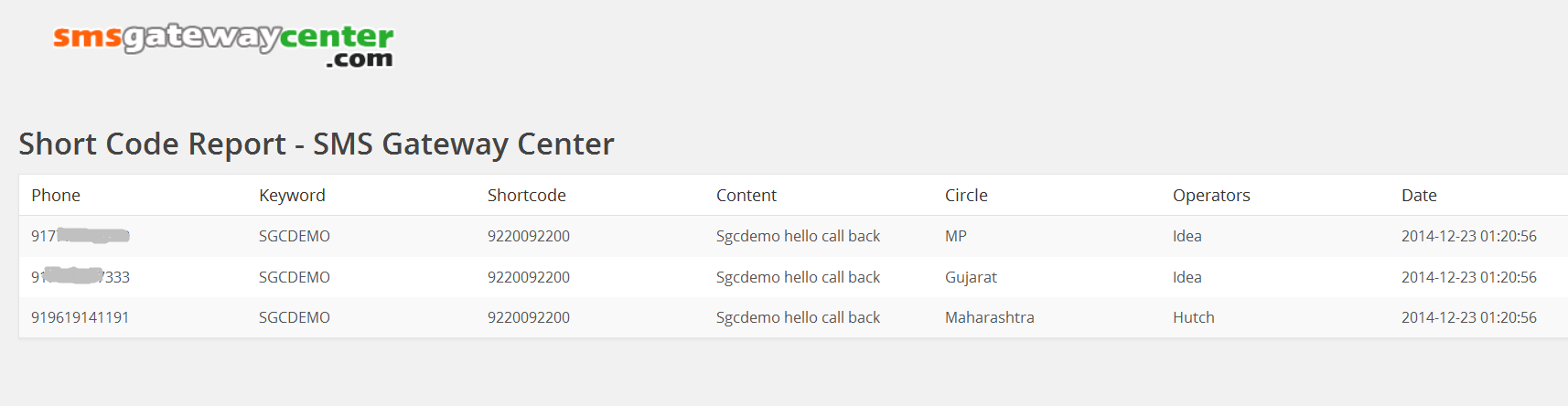Click the Phone column header
This screenshot has width=1568, height=406.
pyautogui.click(x=56, y=195)
